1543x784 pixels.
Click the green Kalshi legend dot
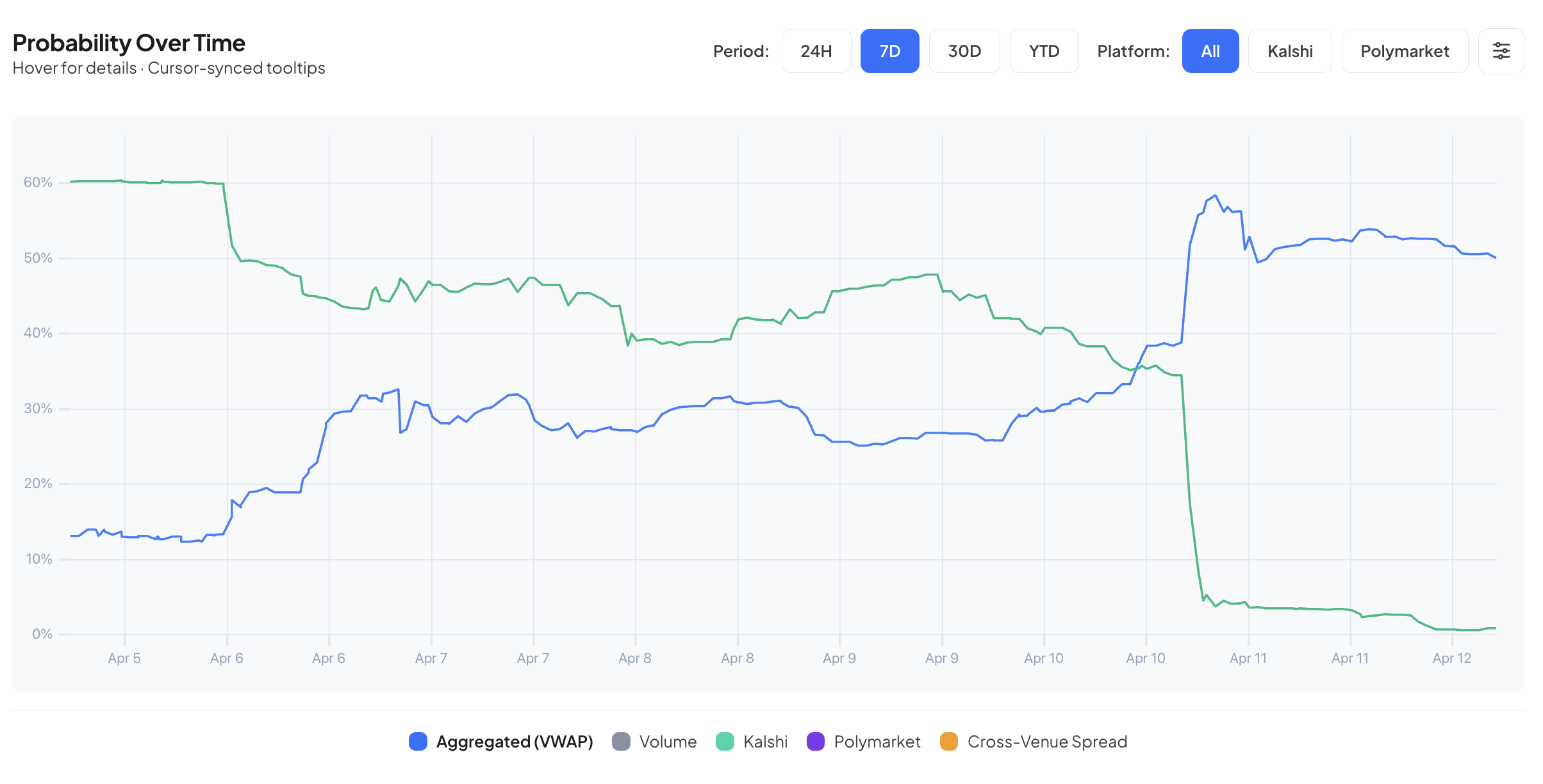pyautogui.click(x=726, y=742)
